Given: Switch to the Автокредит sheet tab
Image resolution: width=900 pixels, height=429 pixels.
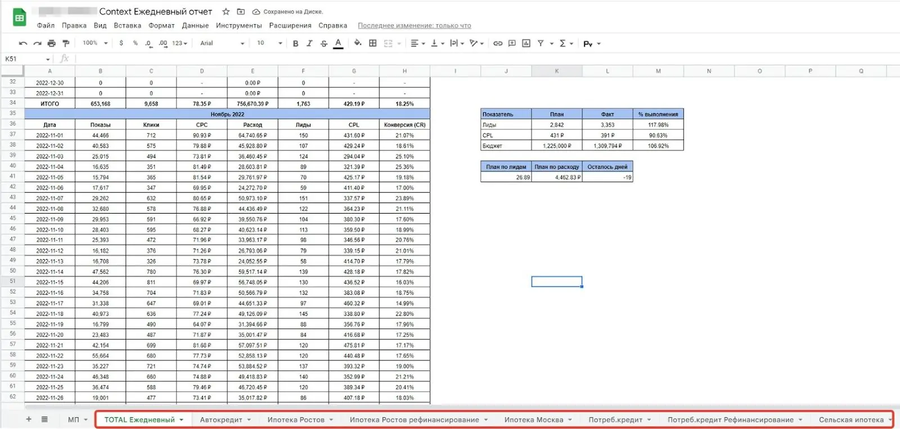Looking at the screenshot, I should tap(221, 420).
